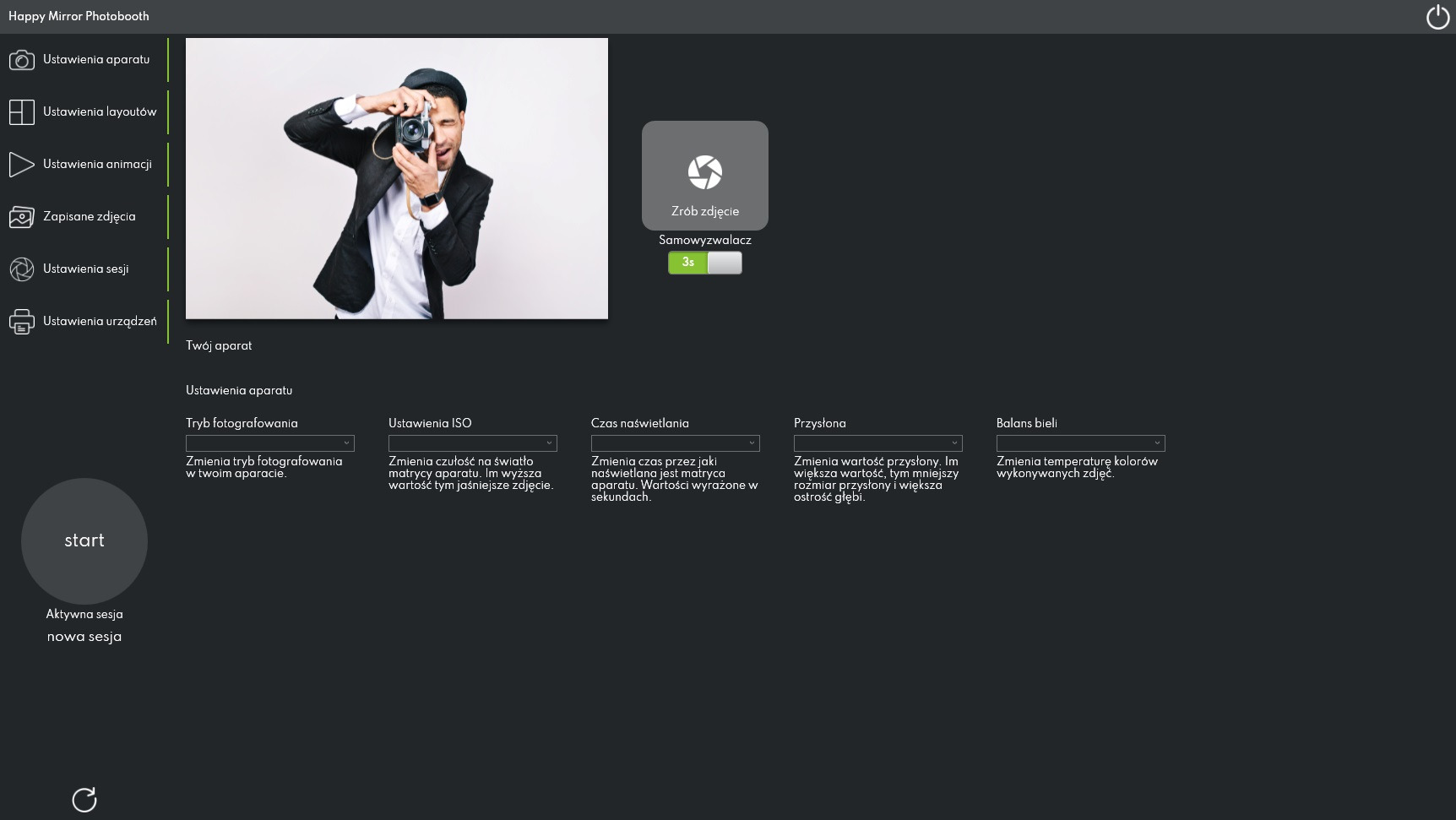
Task: Select Ustawienia animacji menu entry
Action: (97, 165)
